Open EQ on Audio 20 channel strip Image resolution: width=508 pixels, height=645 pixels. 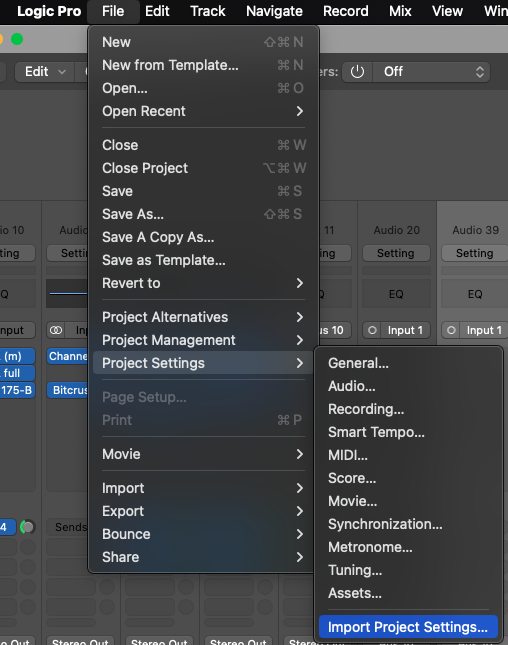tap(396, 294)
